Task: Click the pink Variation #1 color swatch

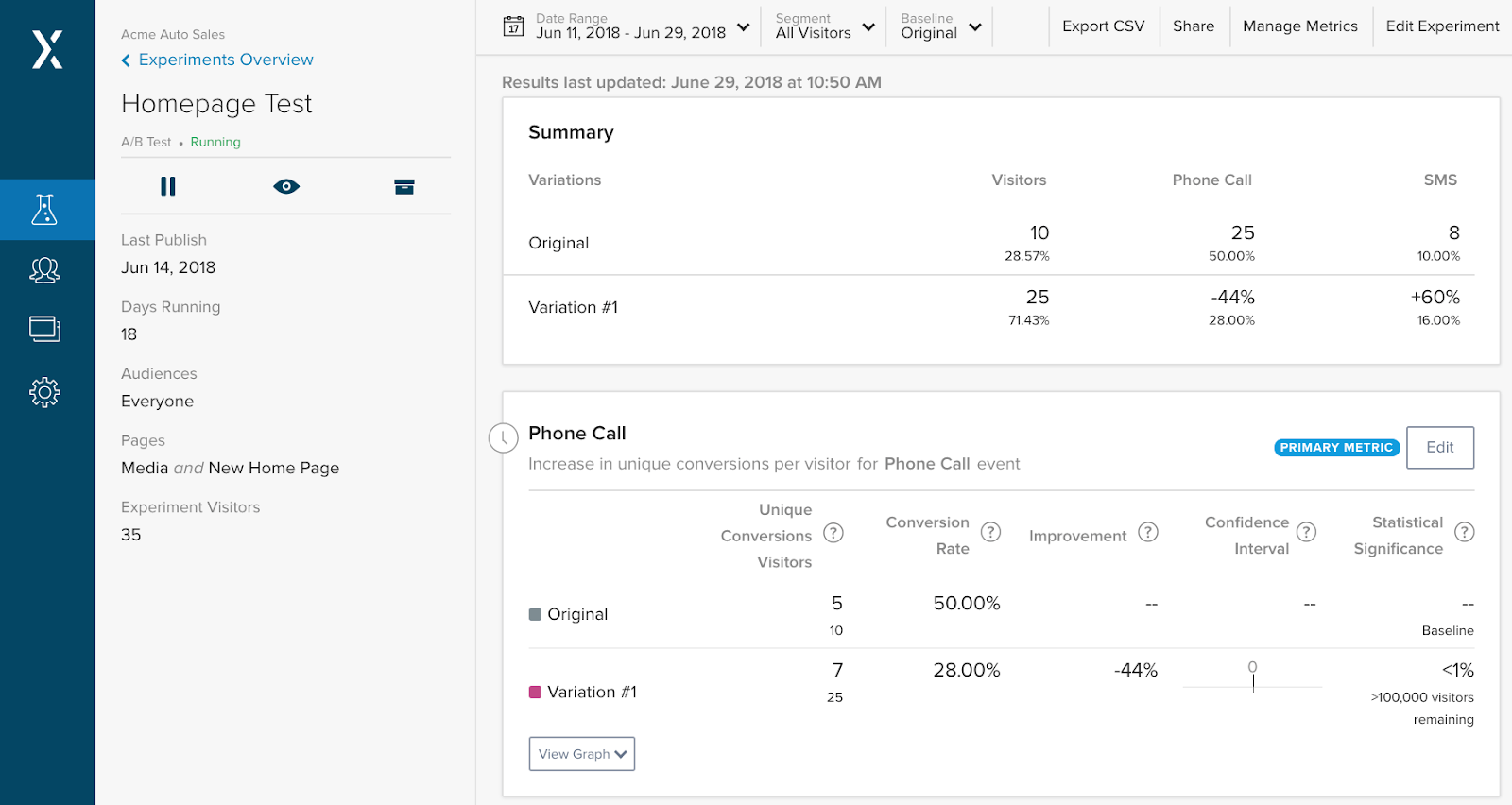Action: pyautogui.click(x=535, y=692)
